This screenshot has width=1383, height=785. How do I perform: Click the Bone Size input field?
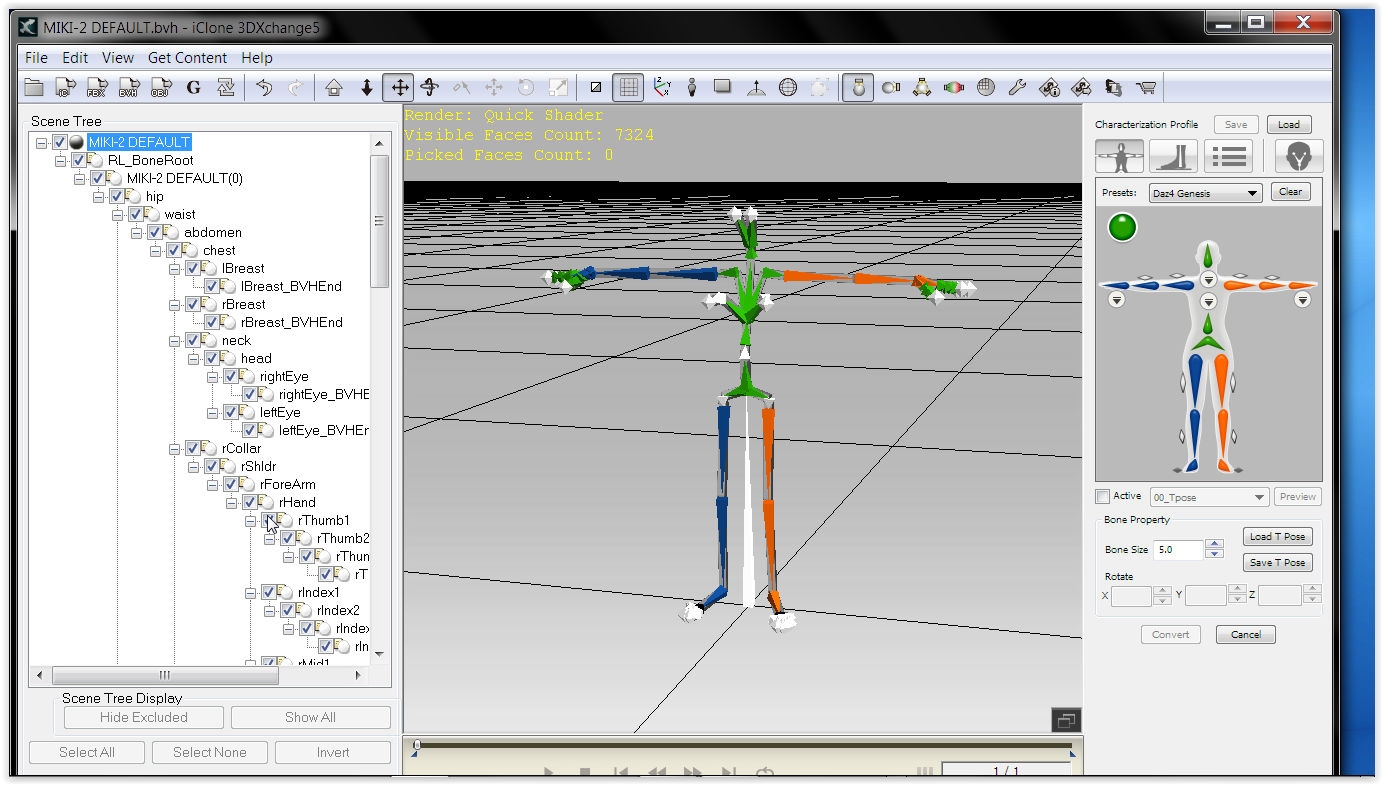(x=1178, y=550)
